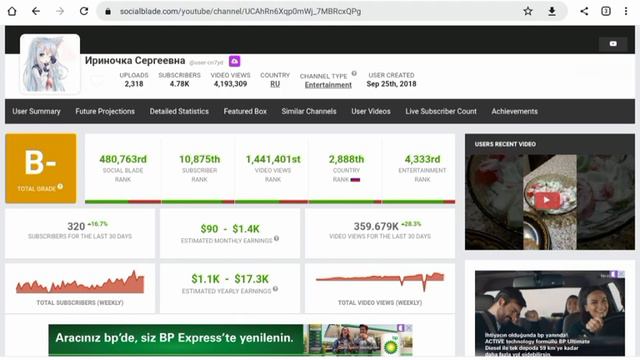Open the tab switcher showing 3 tabs

pyautogui.click(x=606, y=11)
